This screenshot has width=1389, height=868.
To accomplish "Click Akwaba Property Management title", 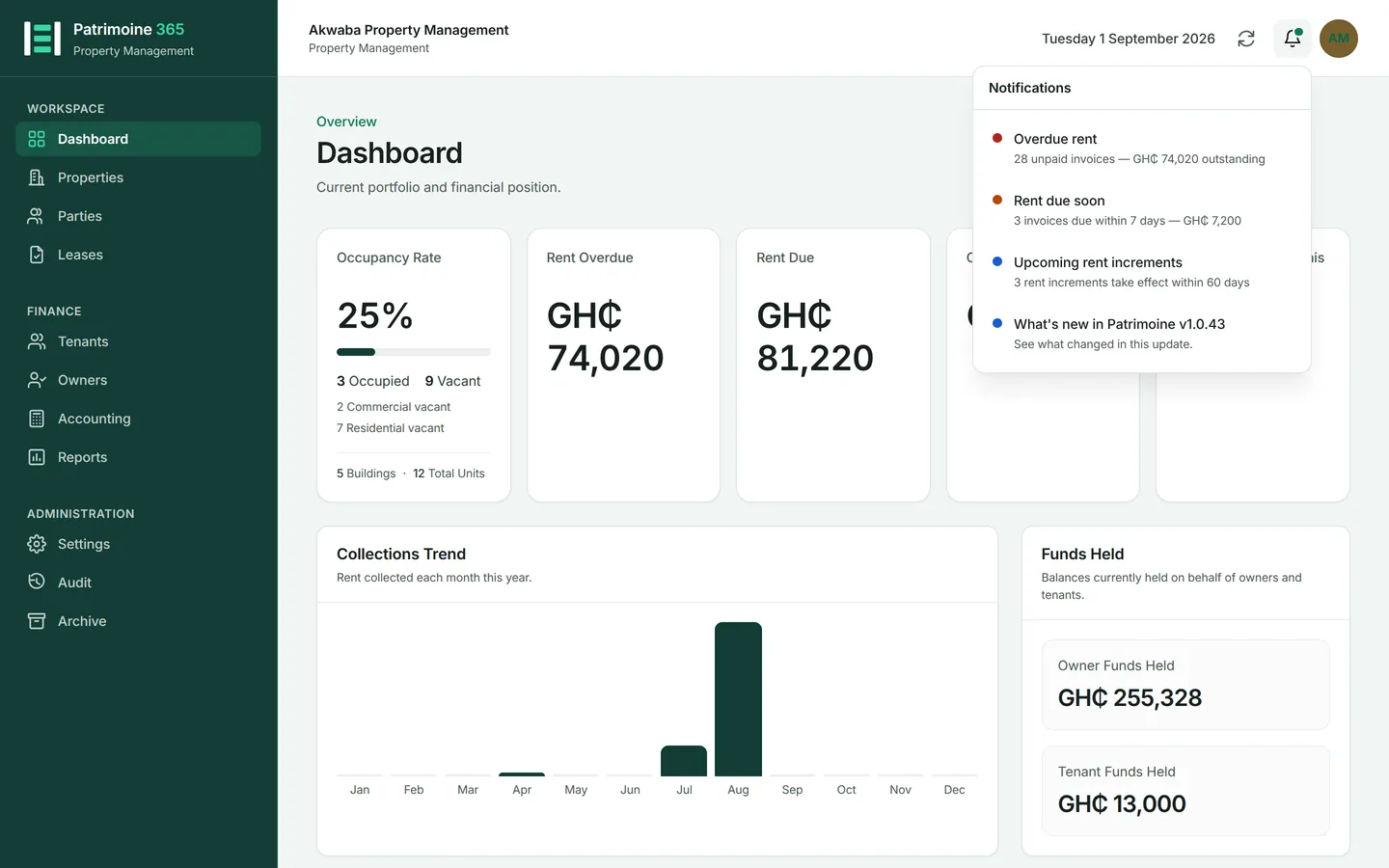I will tap(409, 30).
